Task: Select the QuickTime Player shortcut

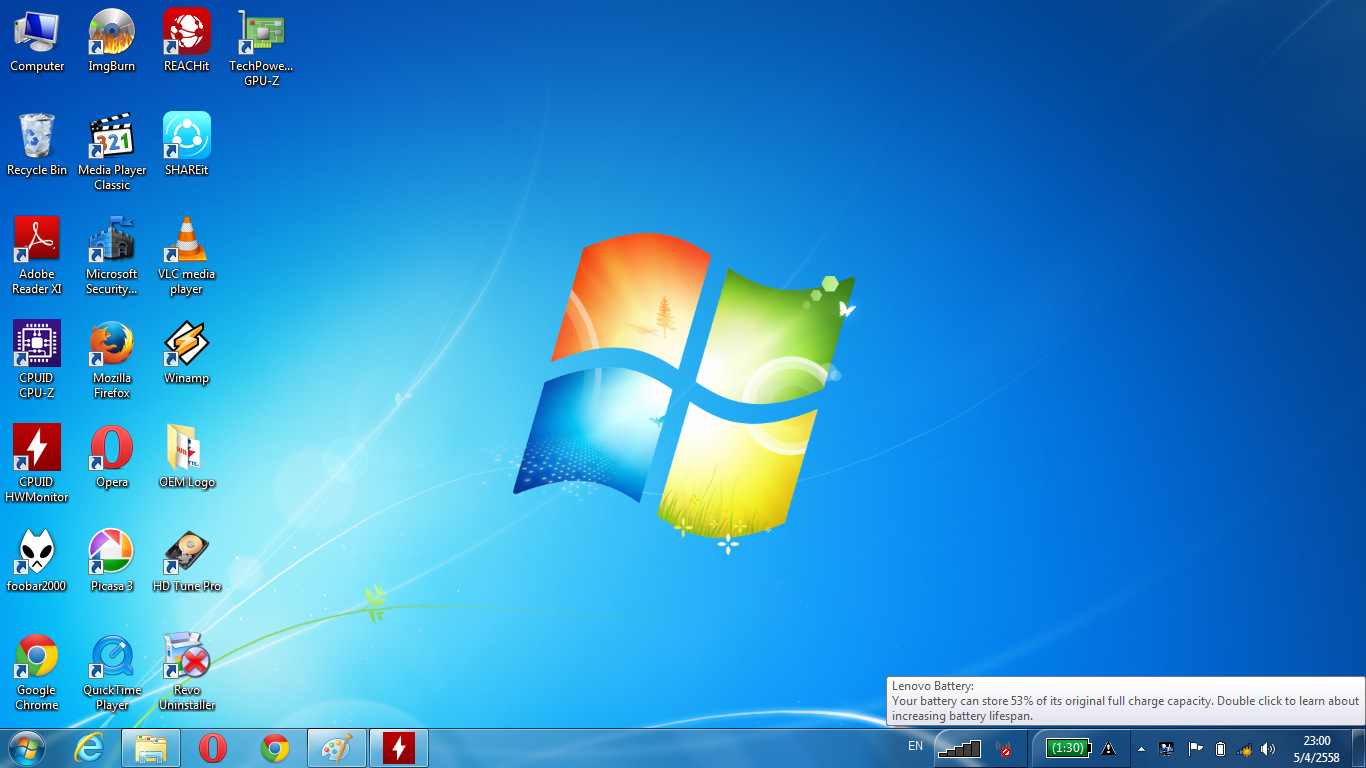Action: [x=112, y=672]
